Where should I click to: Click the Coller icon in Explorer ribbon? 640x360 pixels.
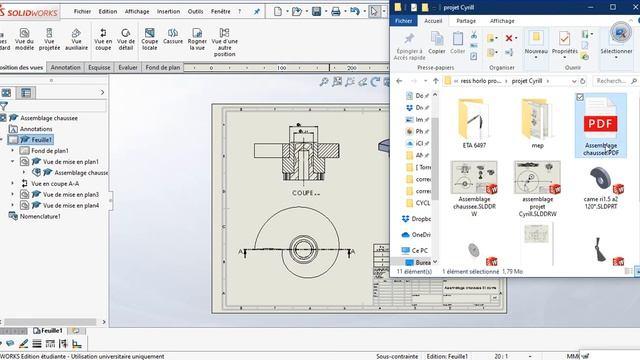coord(458,43)
